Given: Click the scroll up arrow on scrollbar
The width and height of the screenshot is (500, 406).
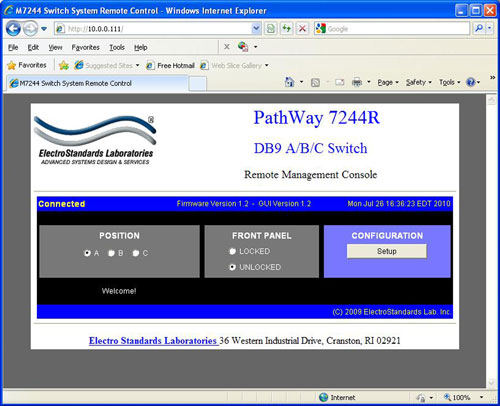Looking at the screenshot, I should [491, 100].
